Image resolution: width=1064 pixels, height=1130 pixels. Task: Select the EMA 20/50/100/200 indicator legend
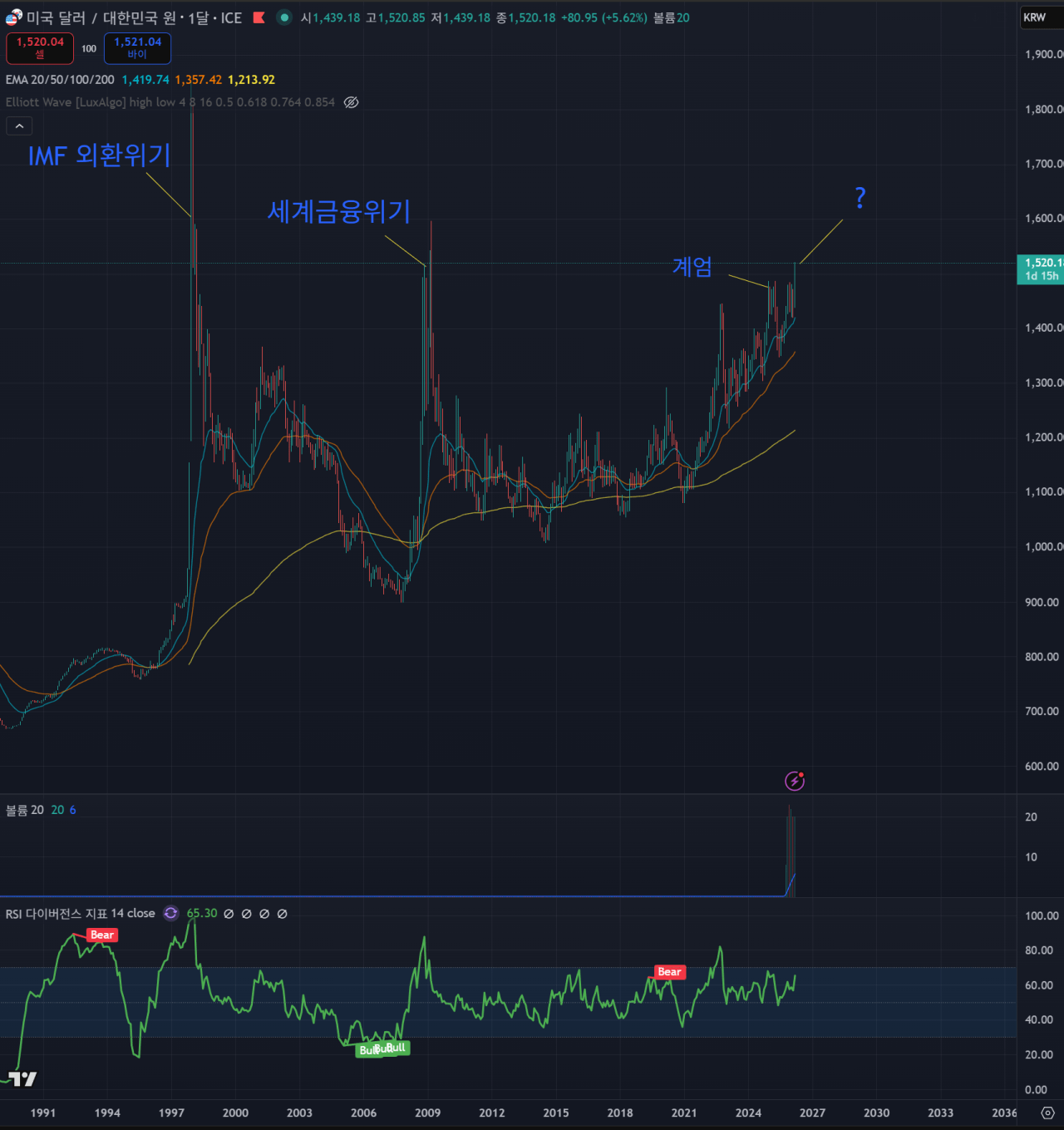(x=60, y=80)
